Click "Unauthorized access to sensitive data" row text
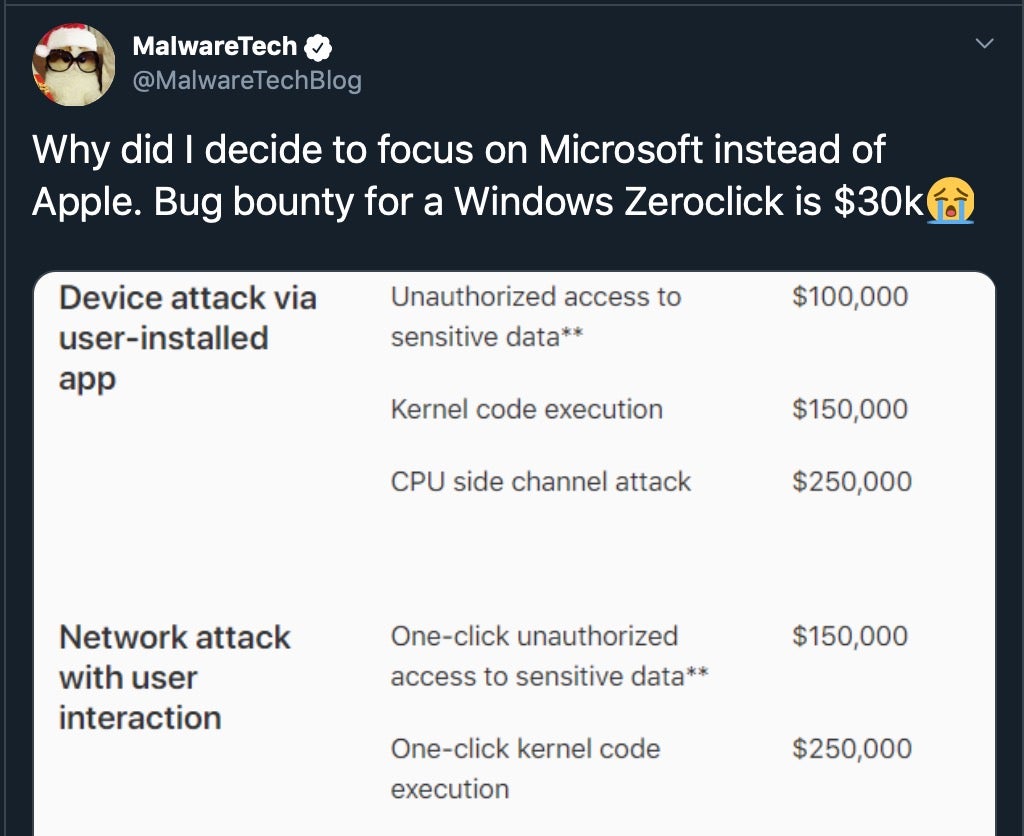Image resolution: width=1024 pixels, height=836 pixels. click(535, 316)
